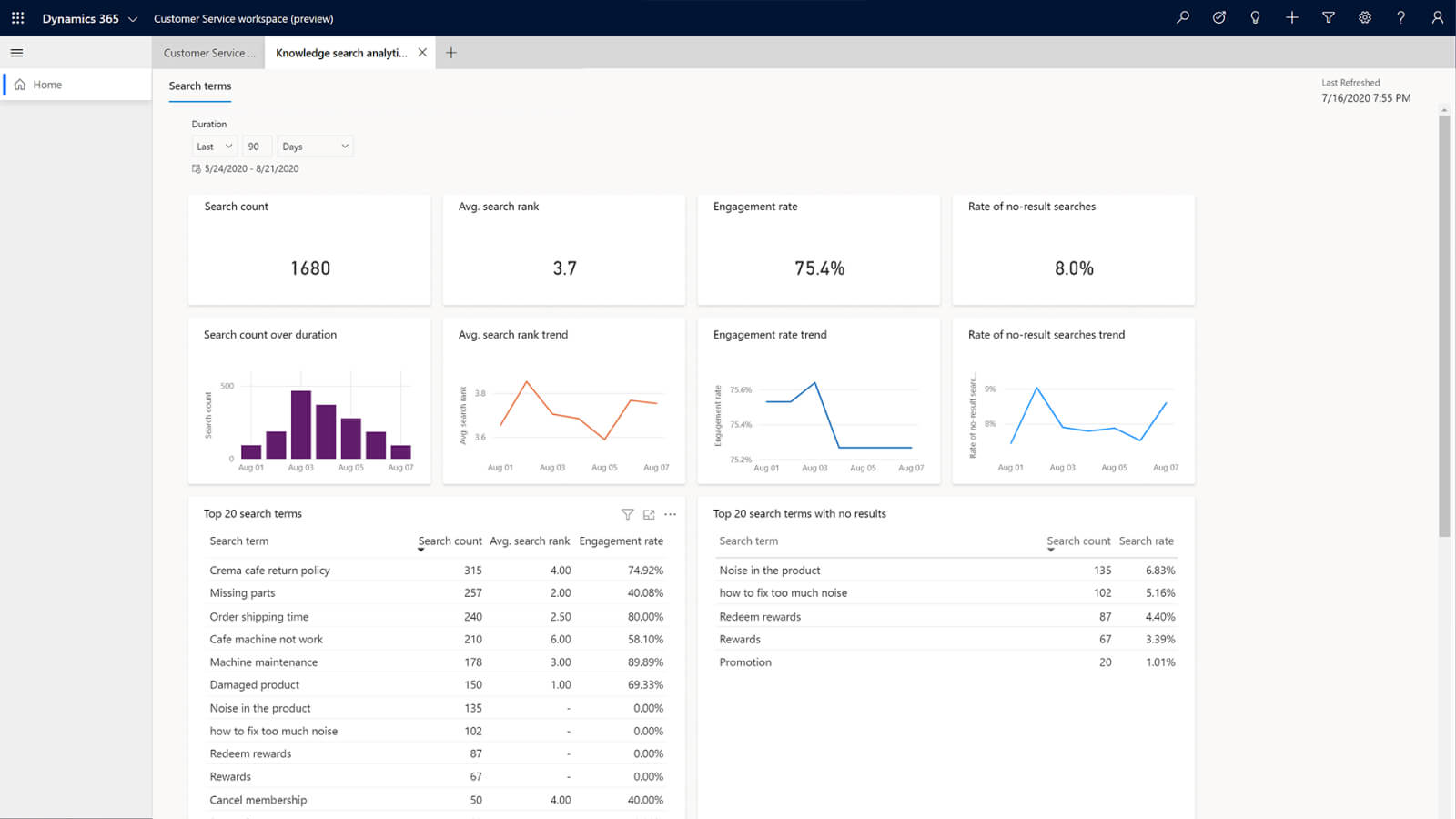1456x819 pixels.
Task: Click the account profile icon
Action: 1436,17
